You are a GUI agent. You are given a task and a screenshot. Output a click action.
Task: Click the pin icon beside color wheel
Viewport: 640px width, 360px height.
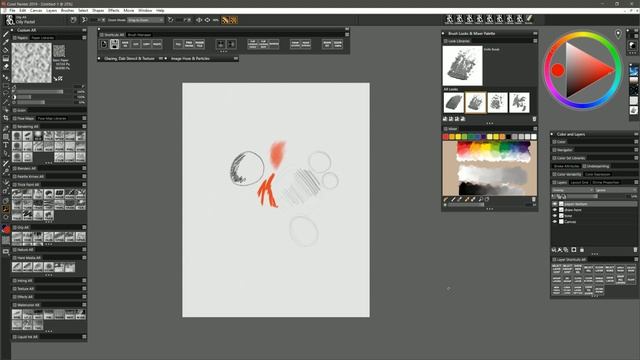coord(618,34)
